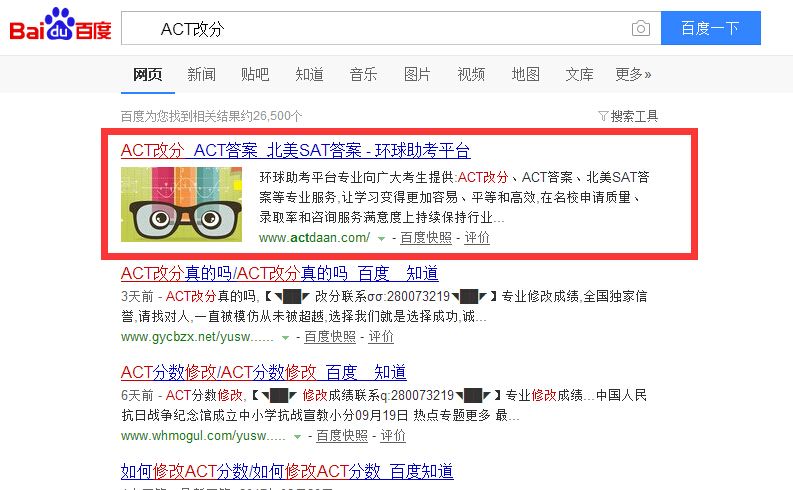Open 搜索工具 filter
This screenshot has width=793, height=490.
tap(628, 116)
